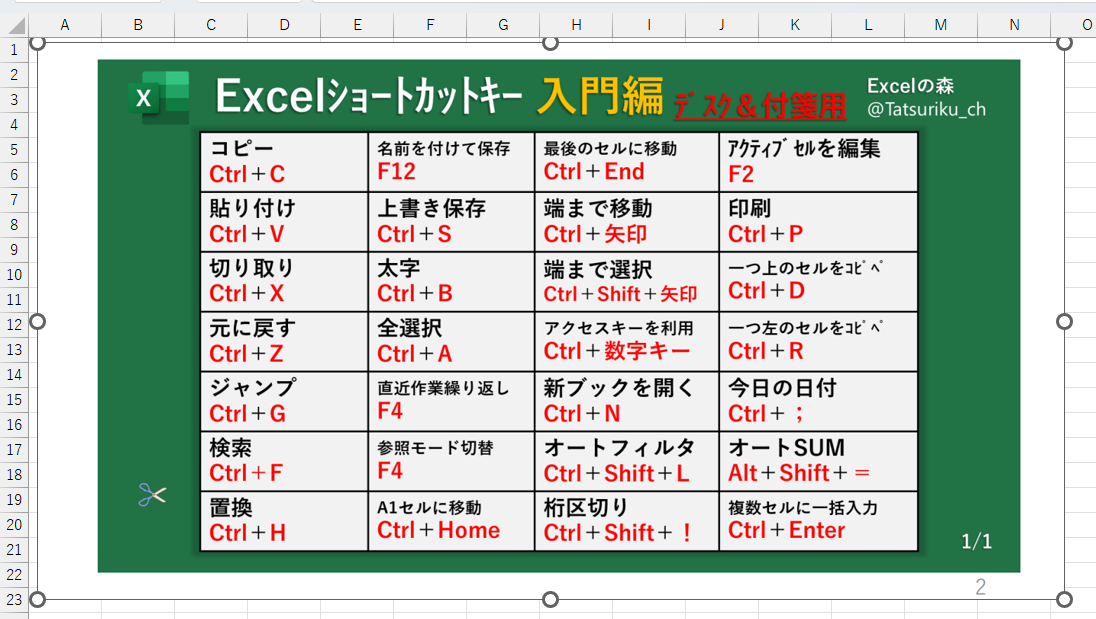The width and height of the screenshot is (1096, 619).
Task: Select column I header
Action: [649, 25]
